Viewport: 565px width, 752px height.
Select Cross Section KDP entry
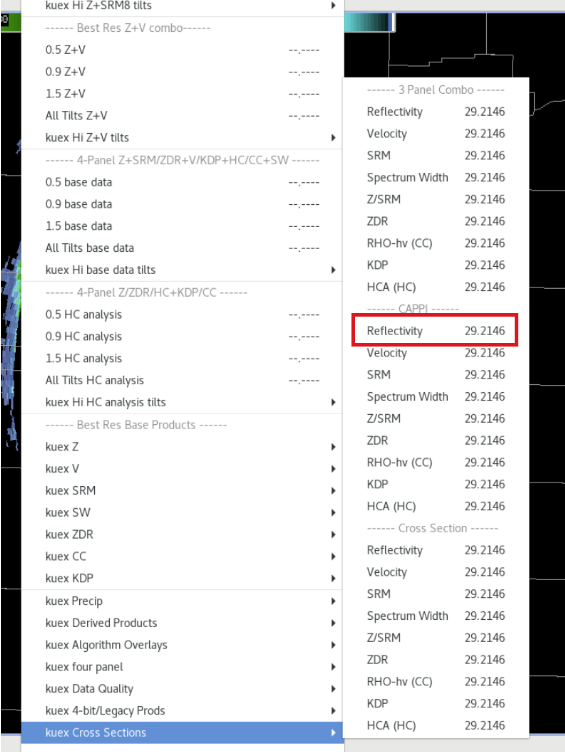pyautogui.click(x=436, y=704)
